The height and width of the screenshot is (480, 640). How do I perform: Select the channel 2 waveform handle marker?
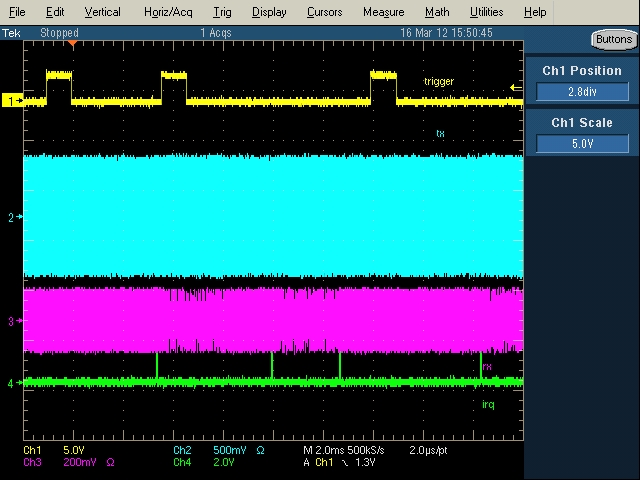point(14,217)
